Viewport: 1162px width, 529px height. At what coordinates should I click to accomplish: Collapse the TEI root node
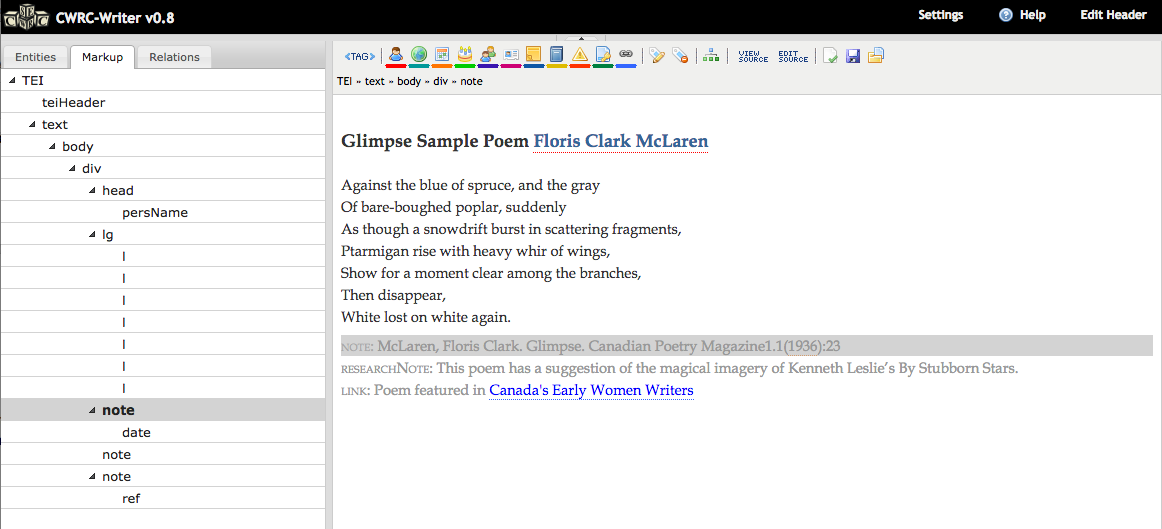coord(12,80)
